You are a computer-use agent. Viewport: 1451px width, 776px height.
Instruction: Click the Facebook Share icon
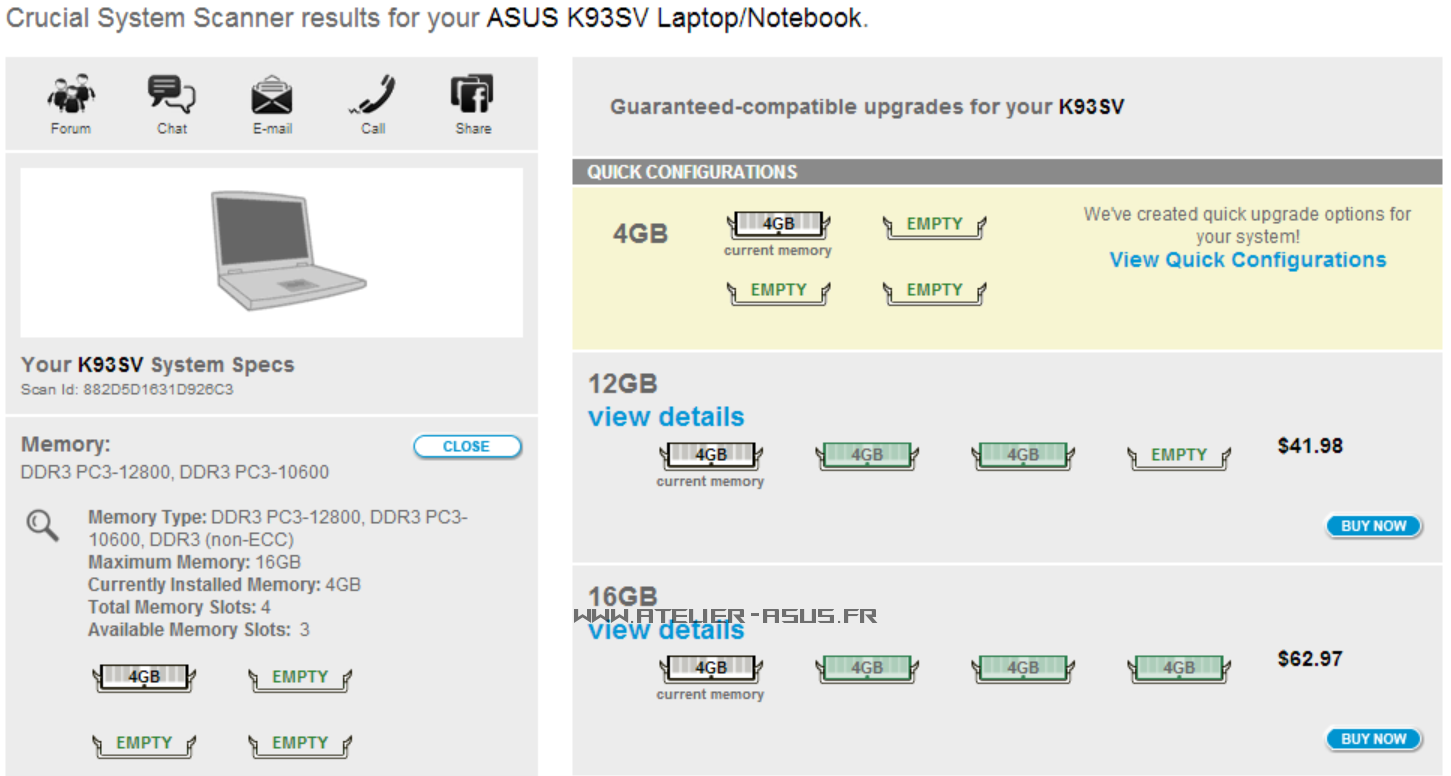472,94
